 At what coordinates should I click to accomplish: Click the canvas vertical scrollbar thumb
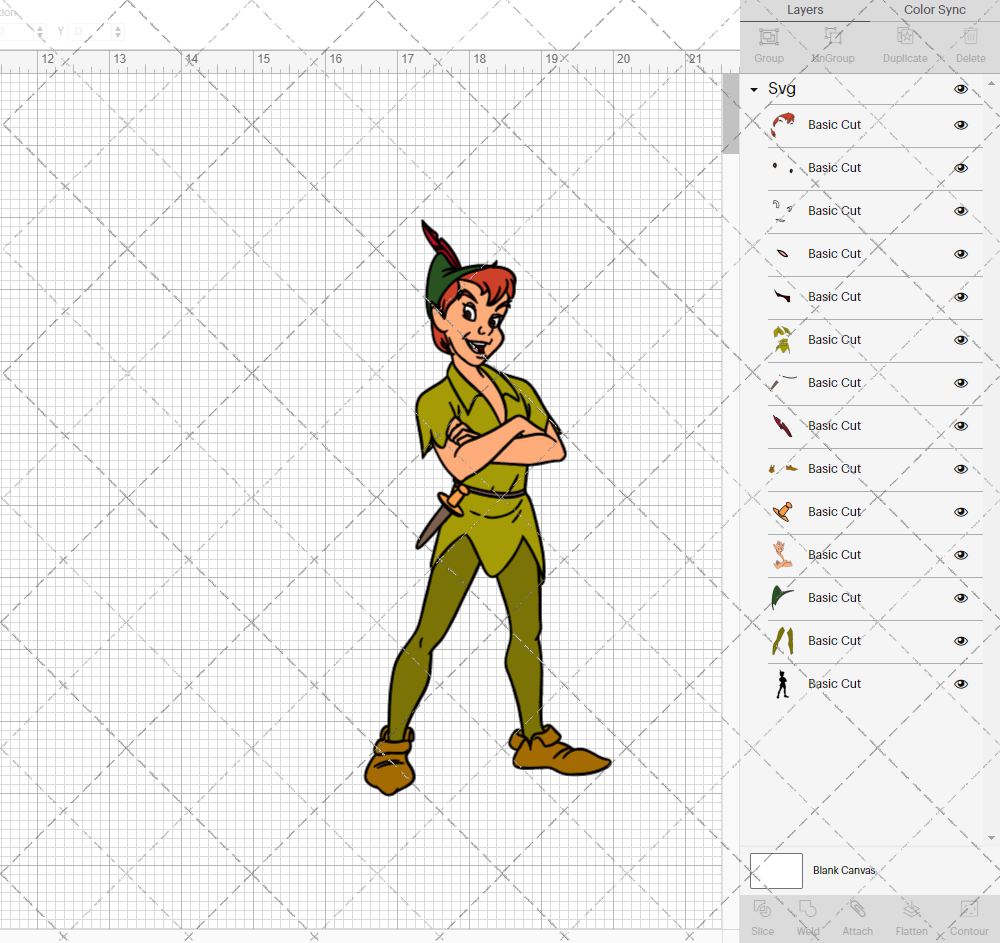coord(730,113)
